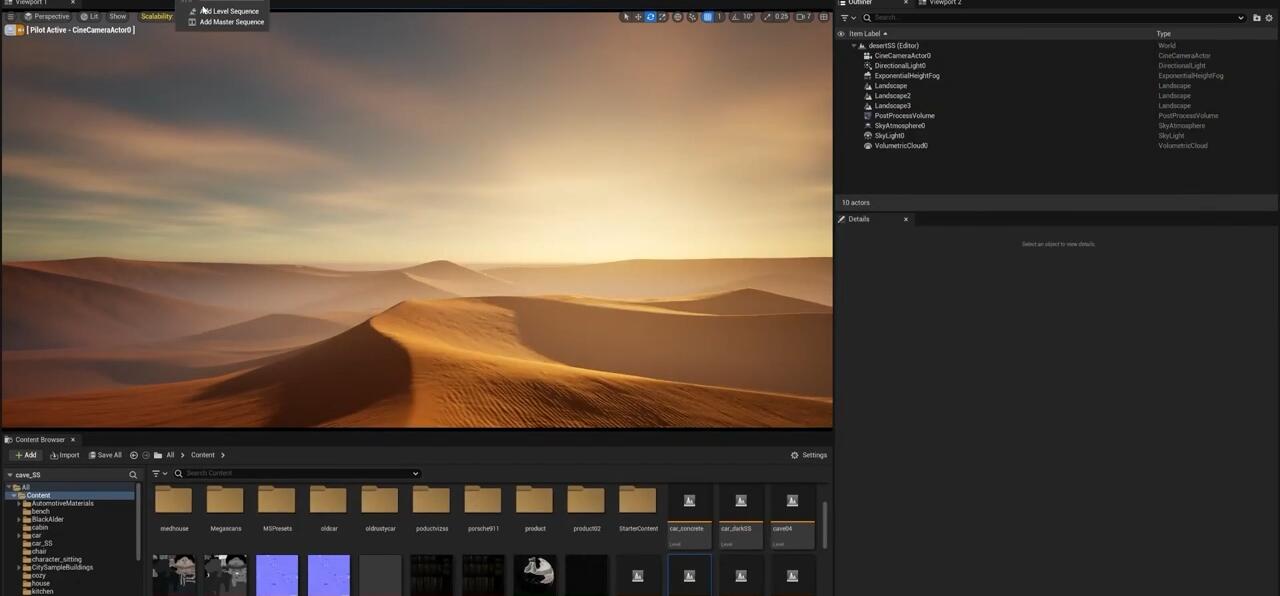The height and width of the screenshot is (596, 1280).
Task: Navigate forward in Content Browser history
Action: coord(146,455)
